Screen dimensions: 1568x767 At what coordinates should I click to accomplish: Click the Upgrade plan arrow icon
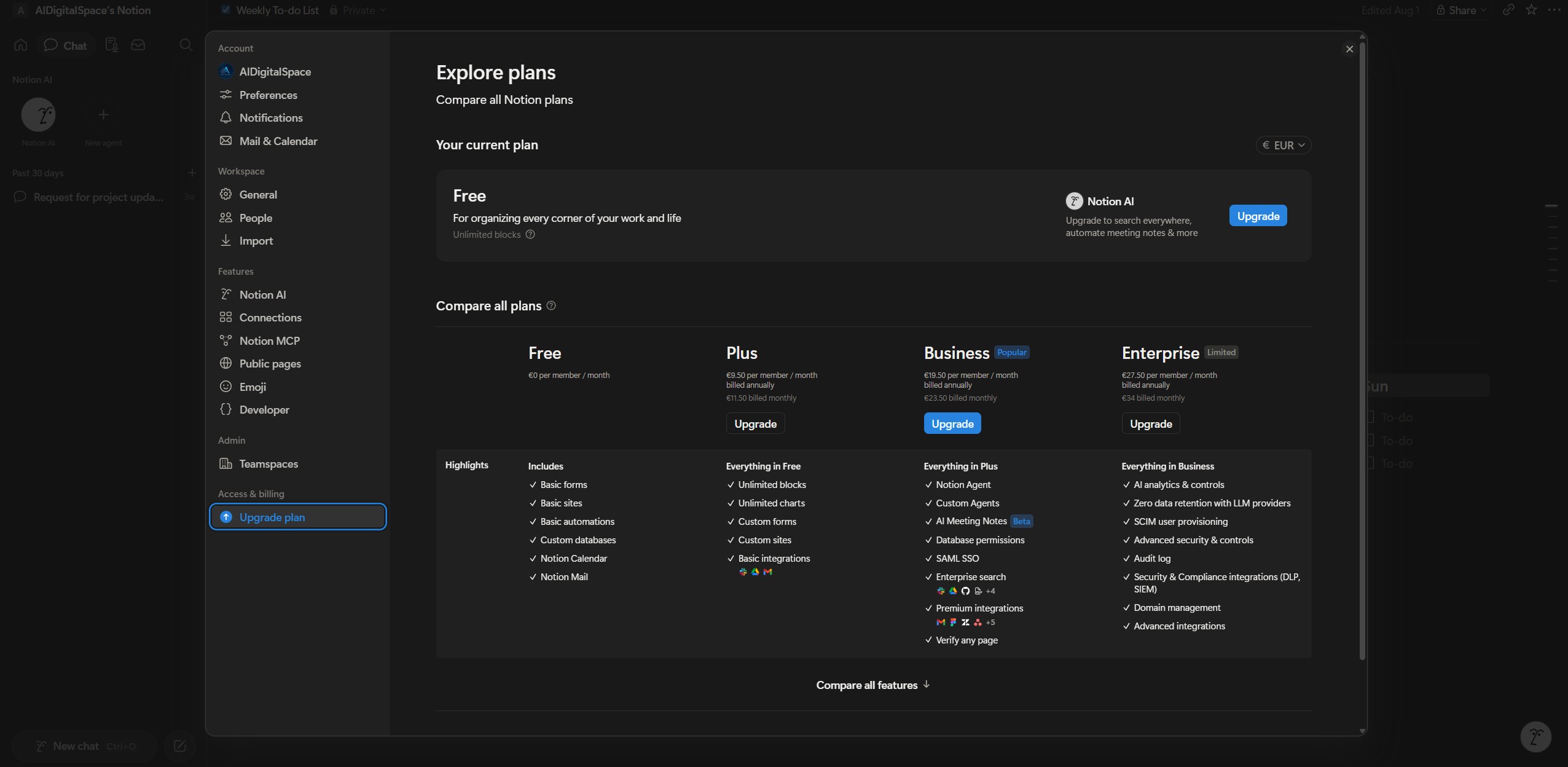click(x=225, y=517)
